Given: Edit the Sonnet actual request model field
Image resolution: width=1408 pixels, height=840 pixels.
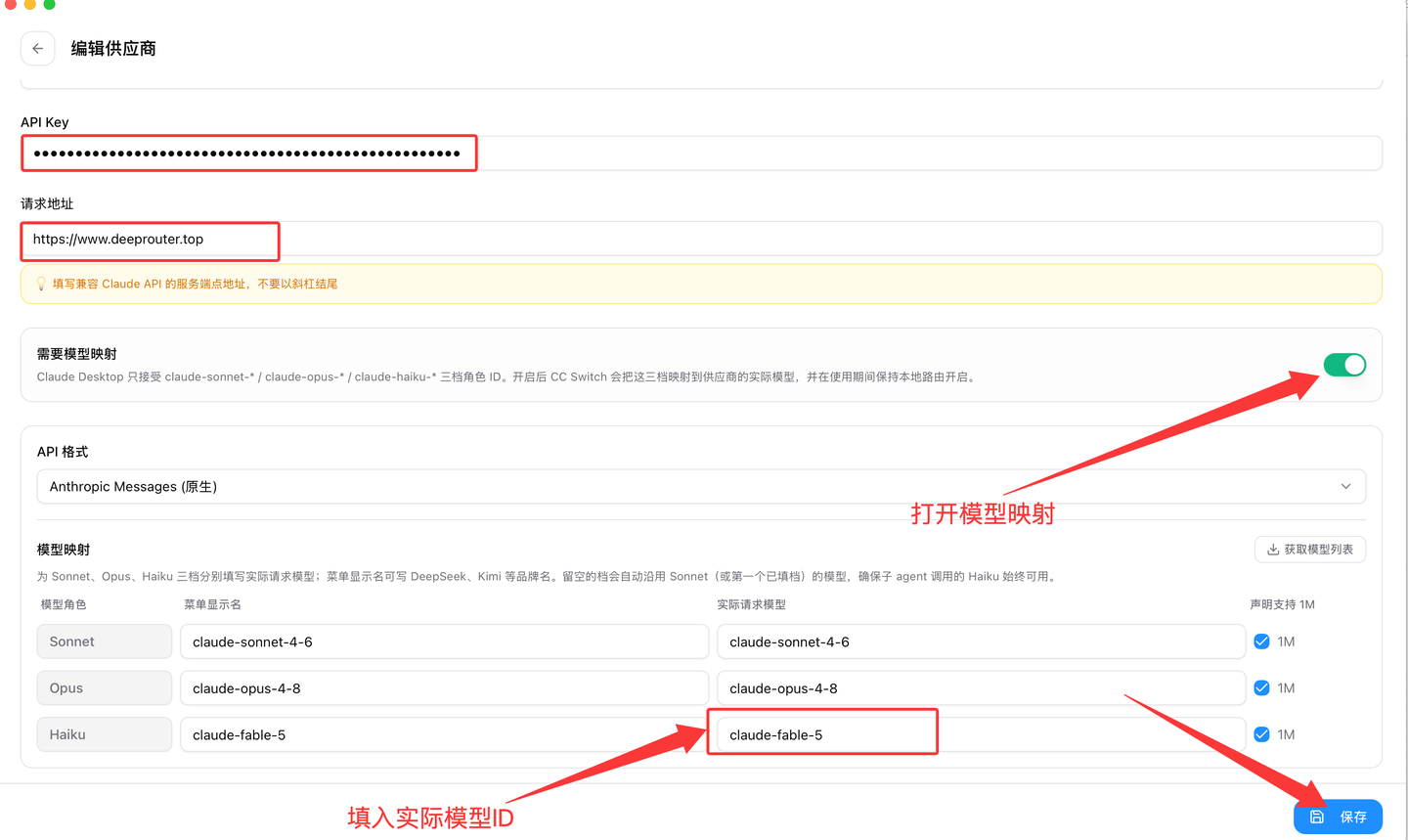Looking at the screenshot, I should click(981, 641).
